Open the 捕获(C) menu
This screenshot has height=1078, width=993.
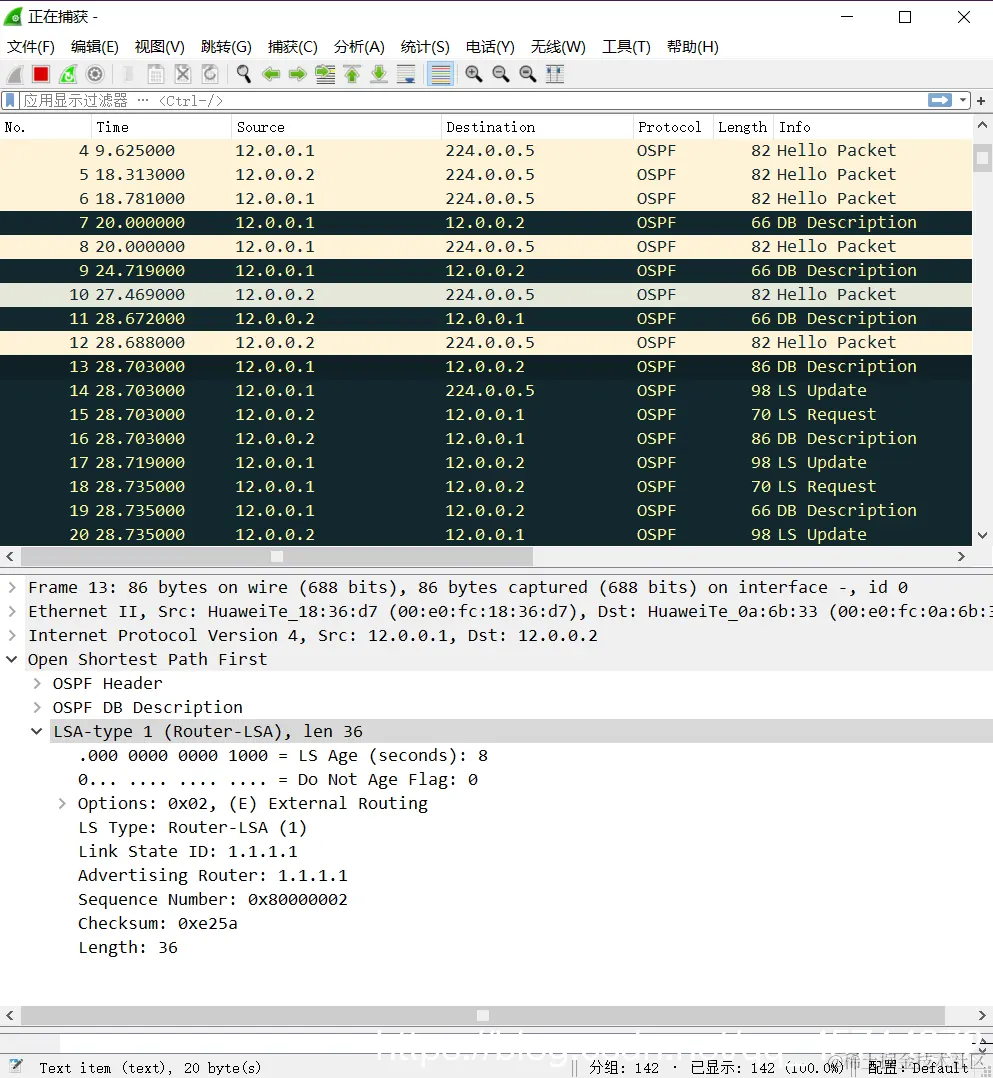click(x=293, y=47)
